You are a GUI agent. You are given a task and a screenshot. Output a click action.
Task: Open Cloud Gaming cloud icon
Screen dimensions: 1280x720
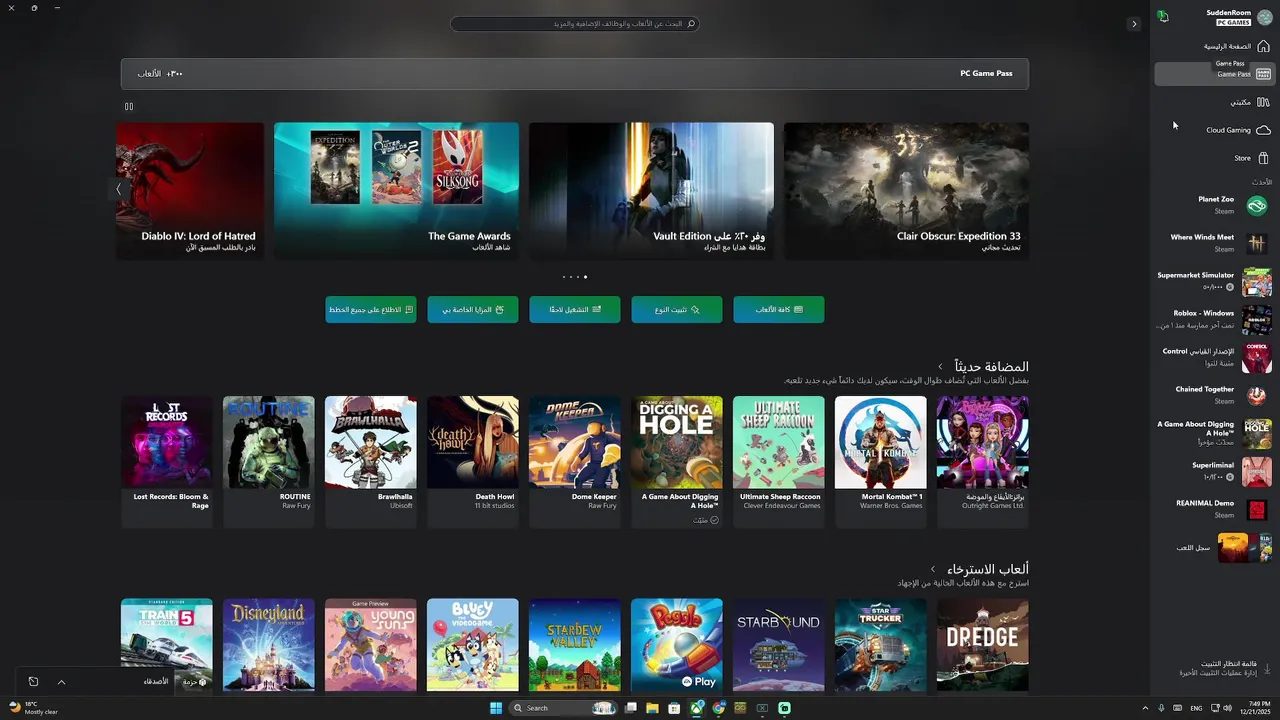1263,130
